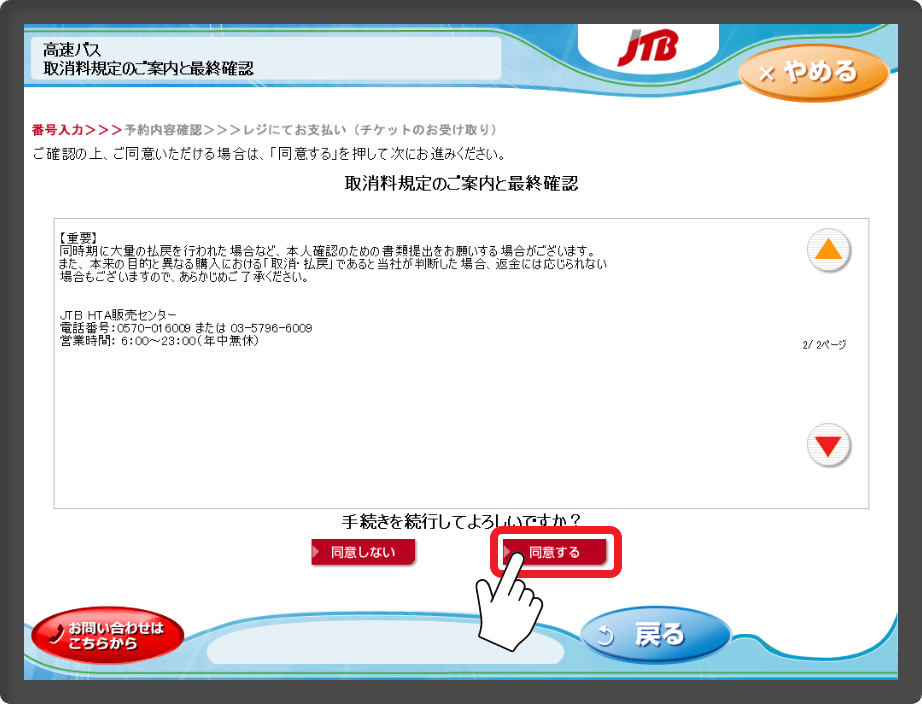922x704 pixels.
Task: Click the centered 取消料規定のご案内と最終確認 heading
Action: [461, 184]
